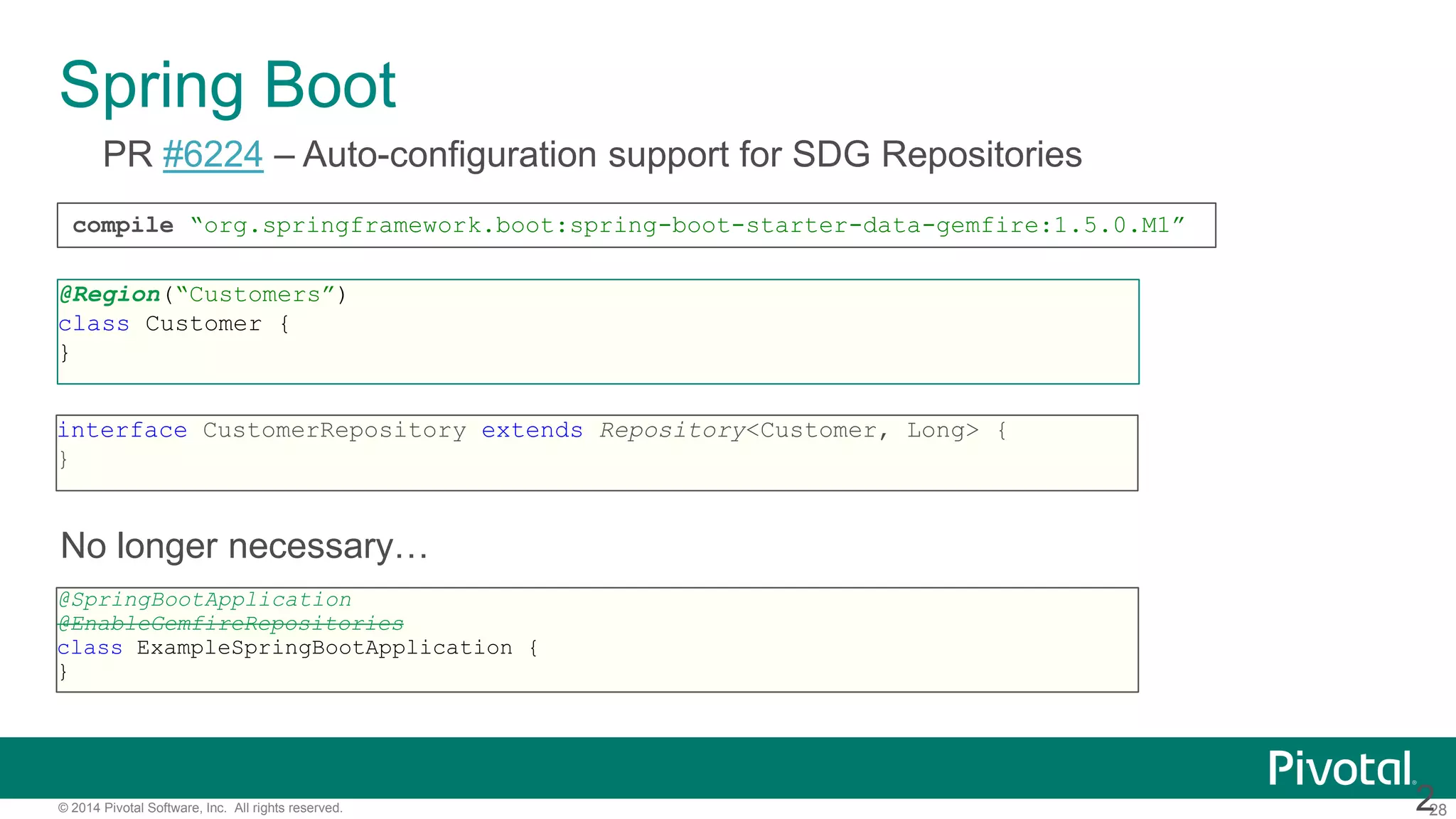Click the @SpringBootApplication annotation
Image resolution: width=1456 pixels, height=819 pixels.
(x=205, y=599)
